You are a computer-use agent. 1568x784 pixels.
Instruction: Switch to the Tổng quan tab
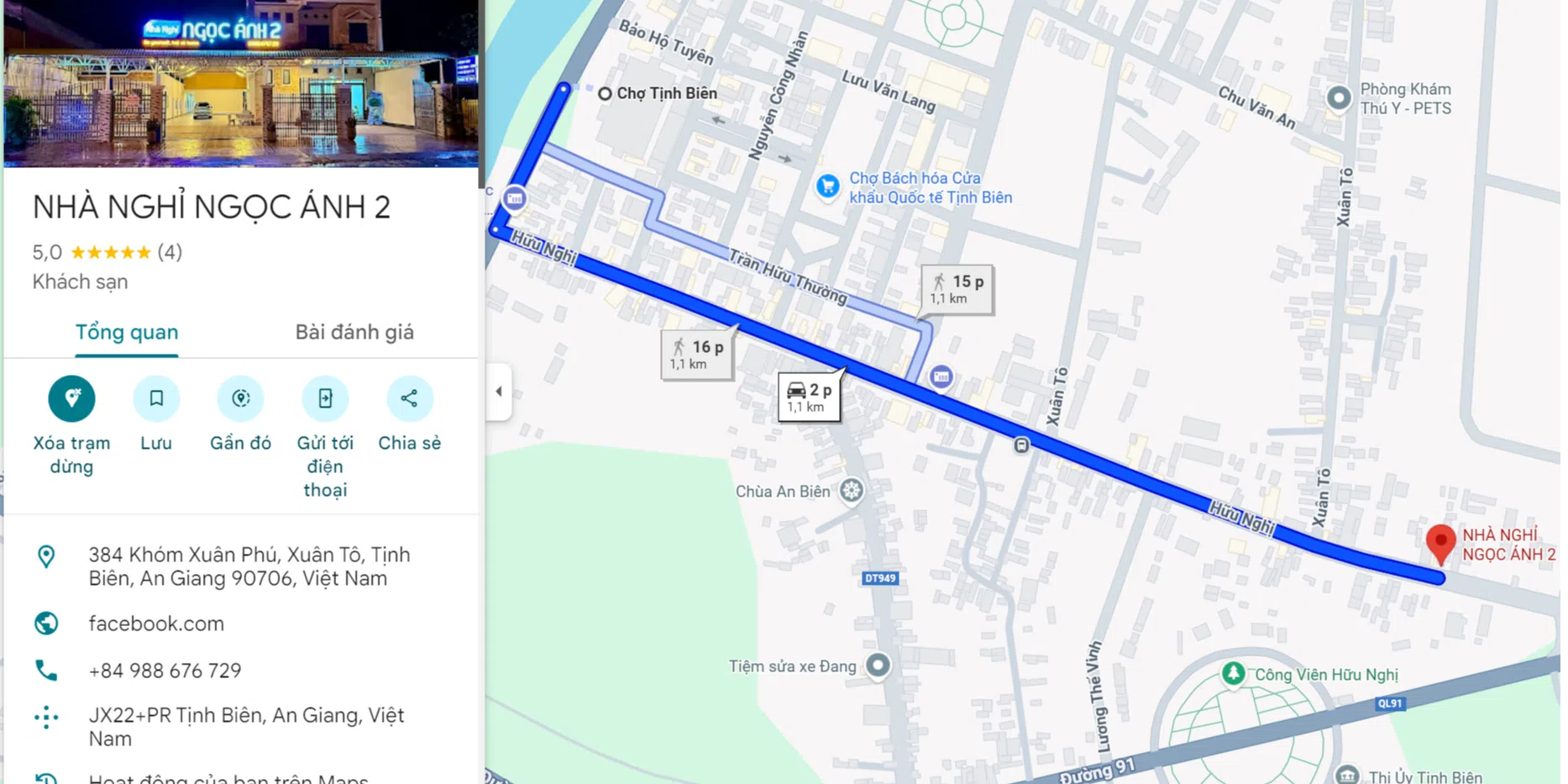click(127, 333)
